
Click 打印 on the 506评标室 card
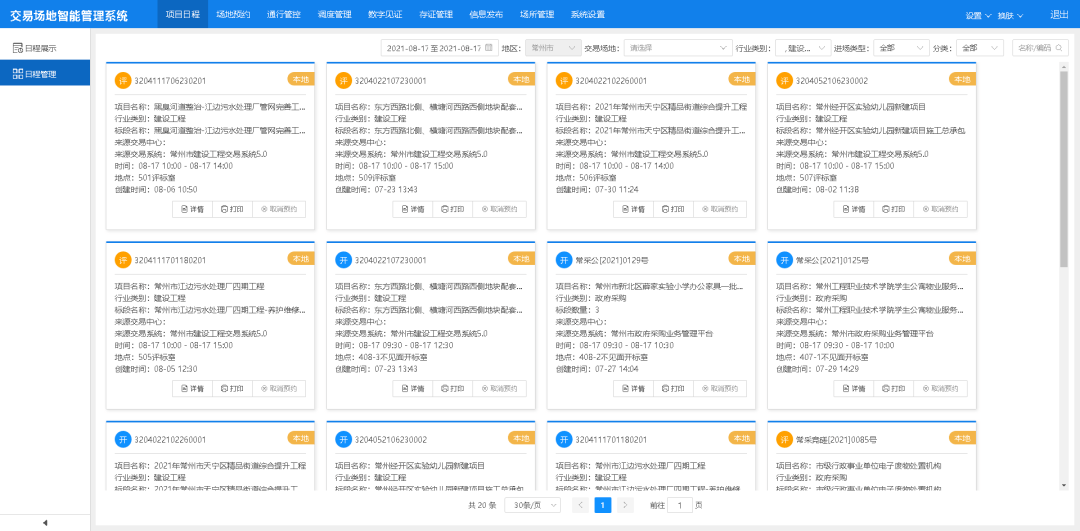tap(673, 209)
